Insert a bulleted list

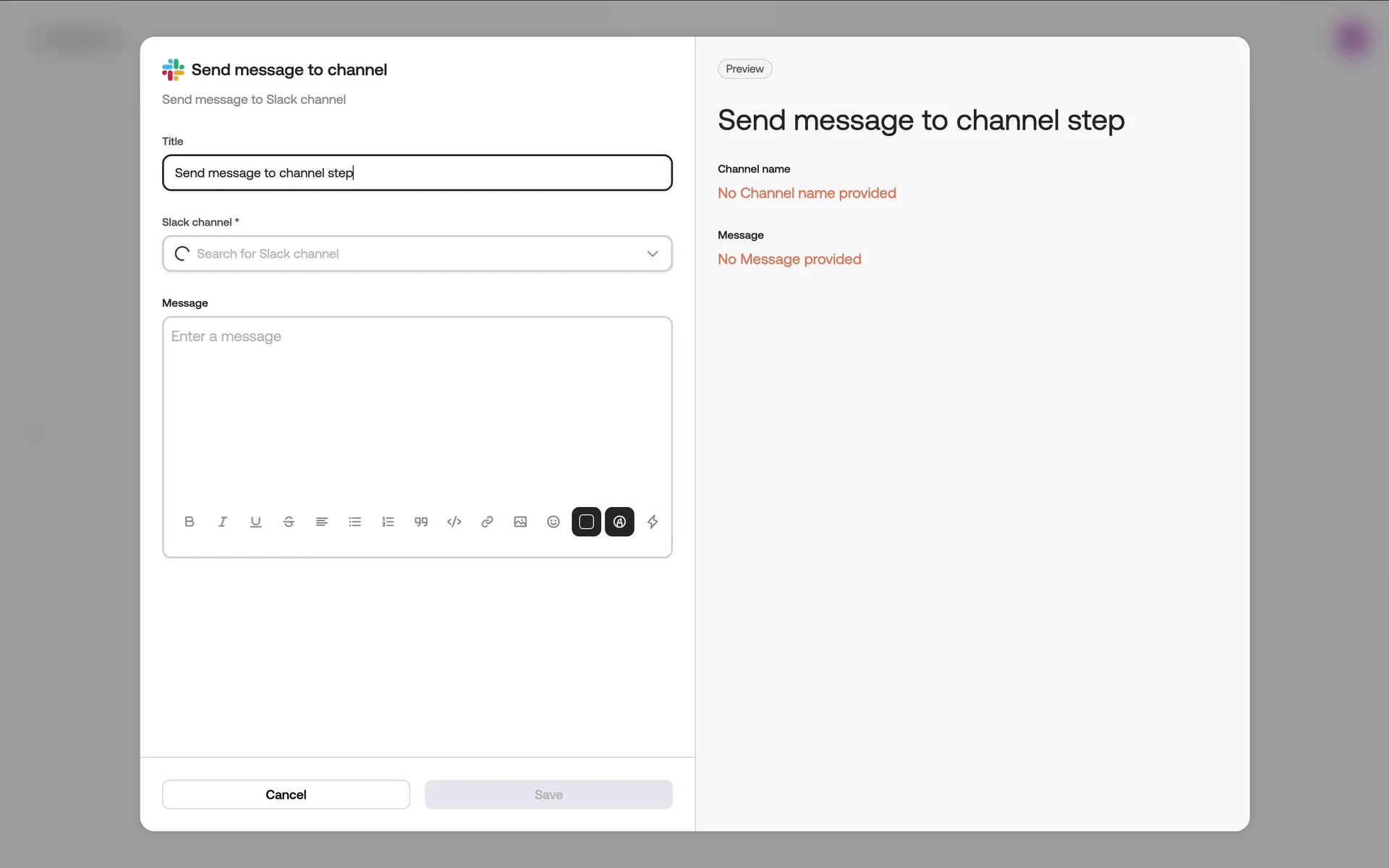click(x=354, y=522)
